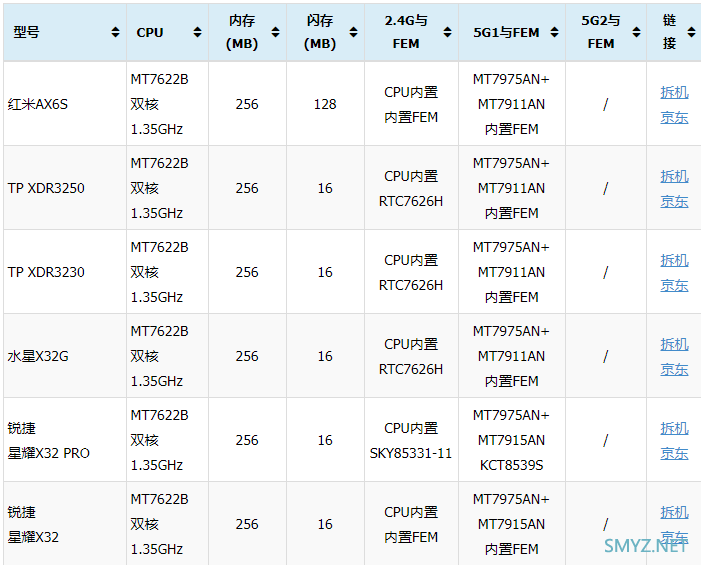Select MT7622B CPU cell in 红米AX6S row
Image resolution: width=701 pixels, height=565 pixels.
point(167,104)
